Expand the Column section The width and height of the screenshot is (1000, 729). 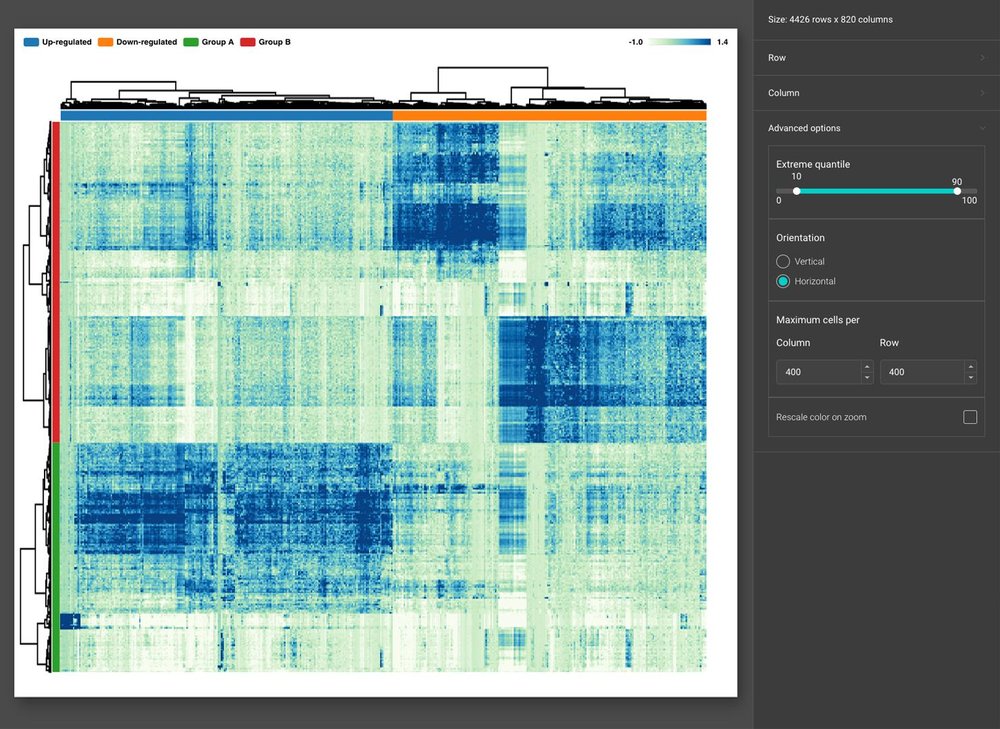(875, 92)
